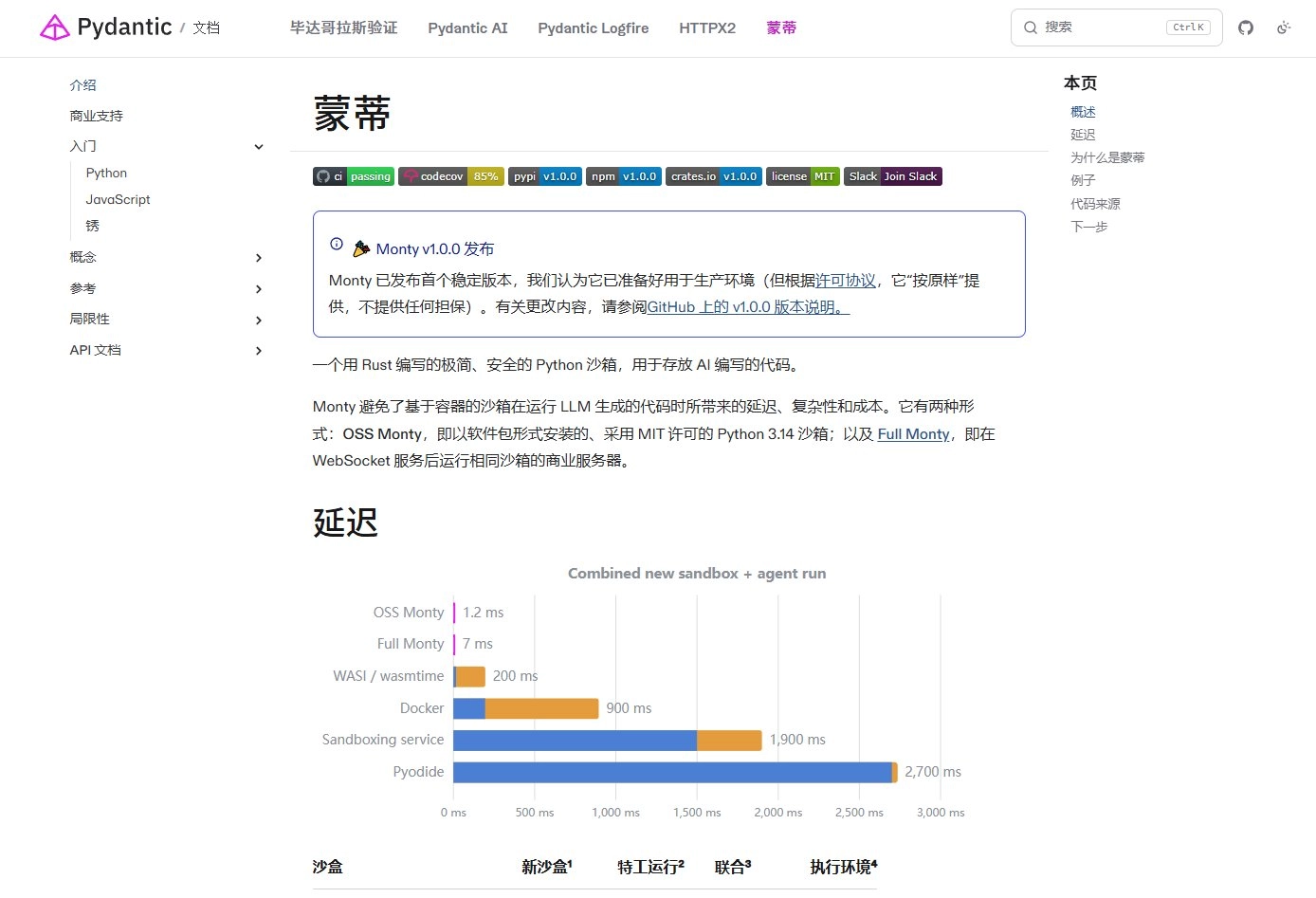Open the pypi v1.0.0 badge
Image resolution: width=1316 pixels, height=898 pixels.
545,176
